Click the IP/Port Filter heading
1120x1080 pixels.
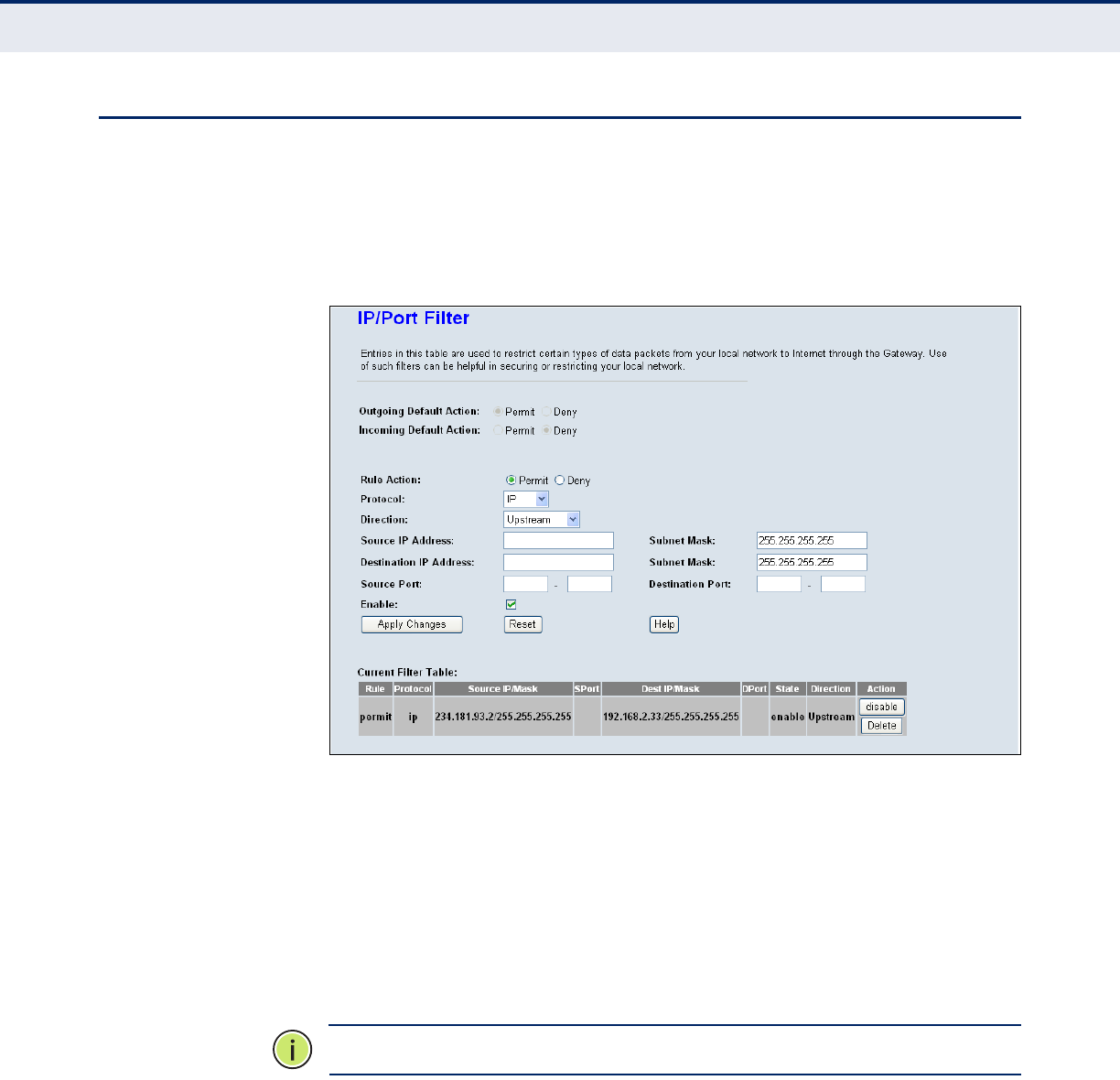tap(414, 319)
